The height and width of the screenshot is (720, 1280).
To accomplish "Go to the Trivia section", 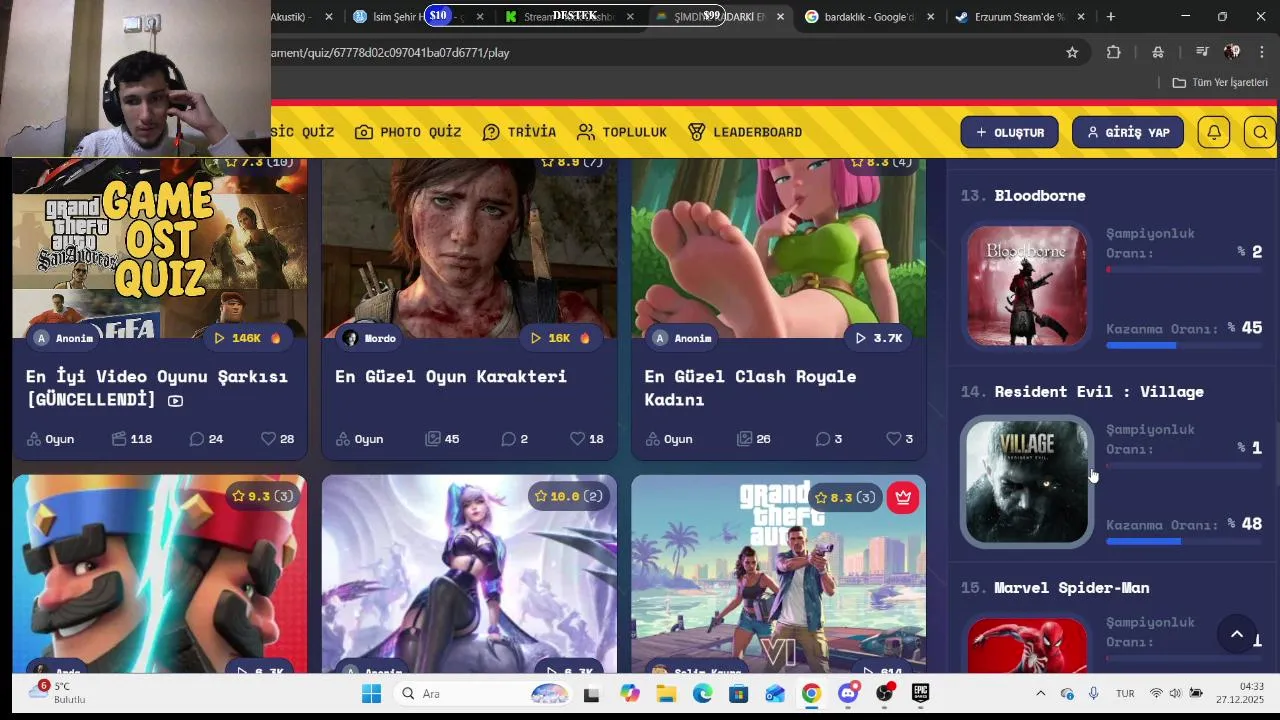I will (x=519, y=132).
